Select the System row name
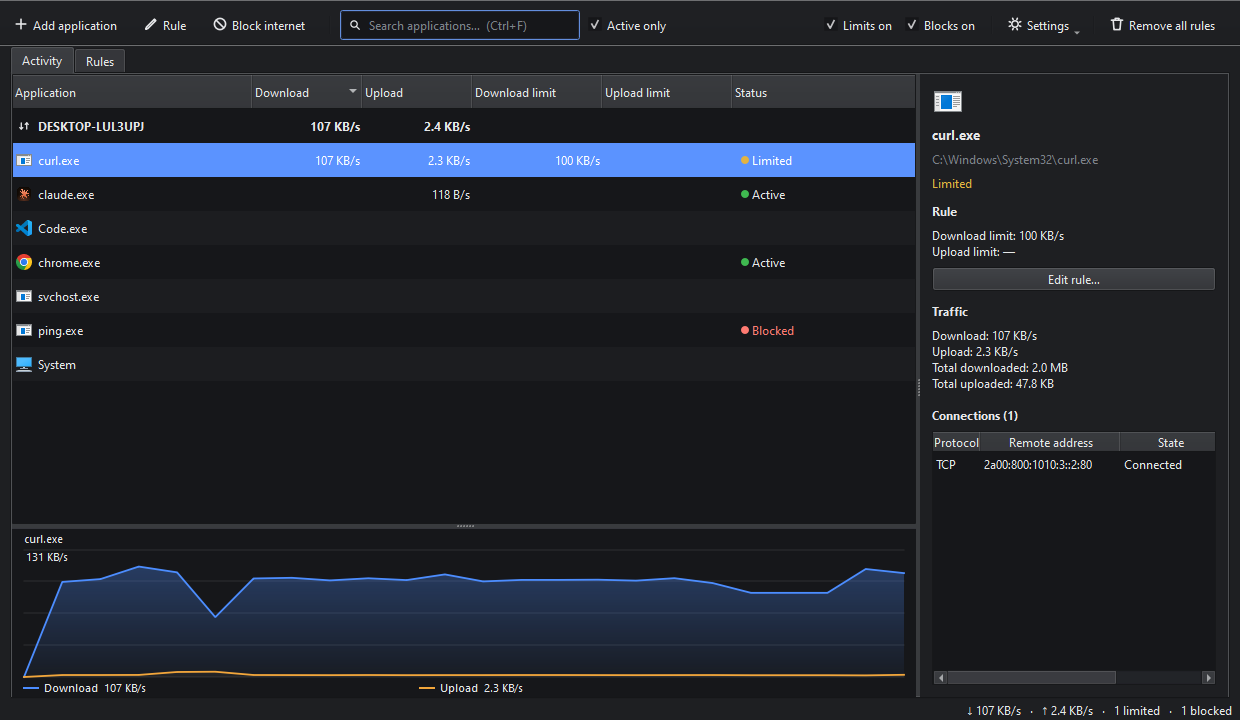Image resolution: width=1240 pixels, height=720 pixels. coord(57,365)
